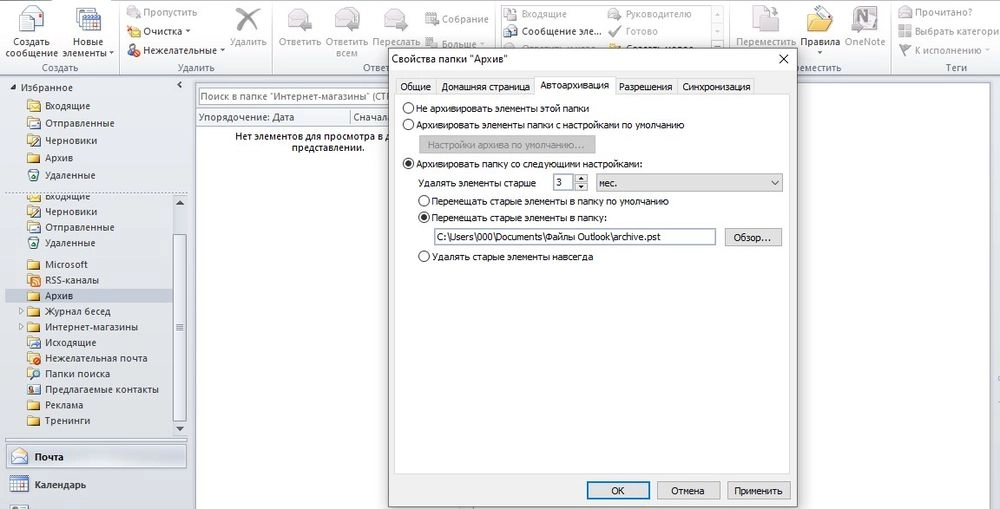This screenshot has width=1000, height=509.
Task: Select Do not archive this folder option
Action: click(408, 108)
